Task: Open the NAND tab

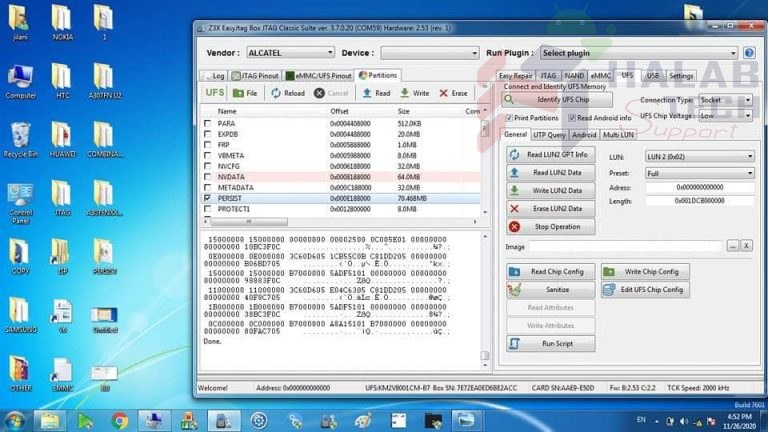Action: pos(574,76)
